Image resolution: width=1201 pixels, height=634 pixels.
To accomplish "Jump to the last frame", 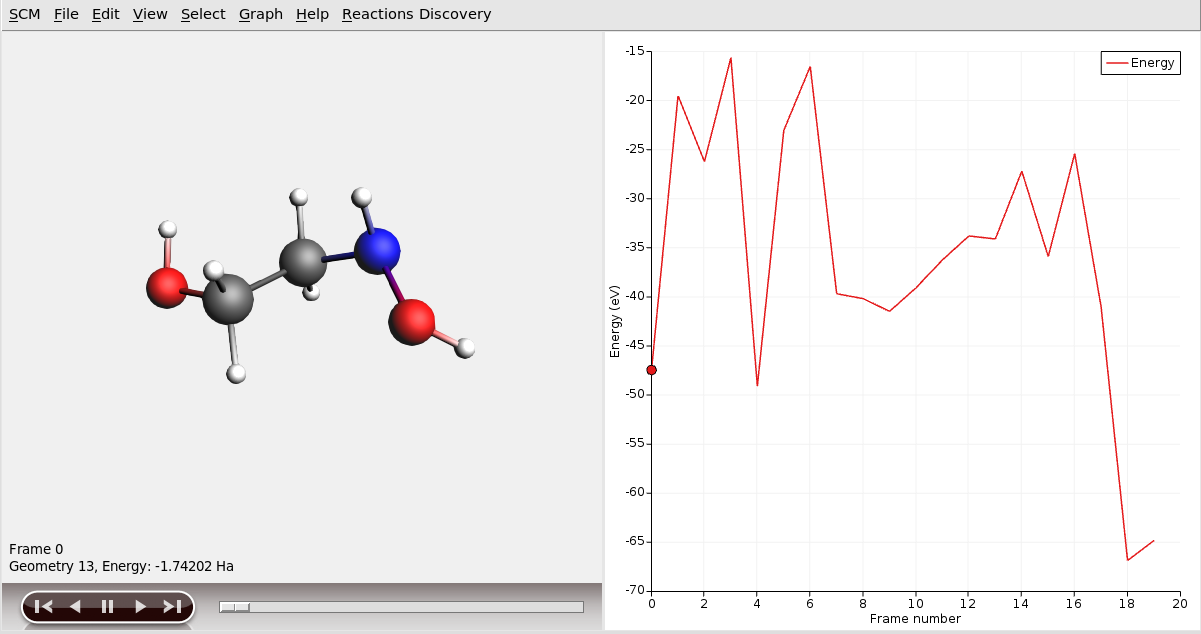I will [172, 606].
